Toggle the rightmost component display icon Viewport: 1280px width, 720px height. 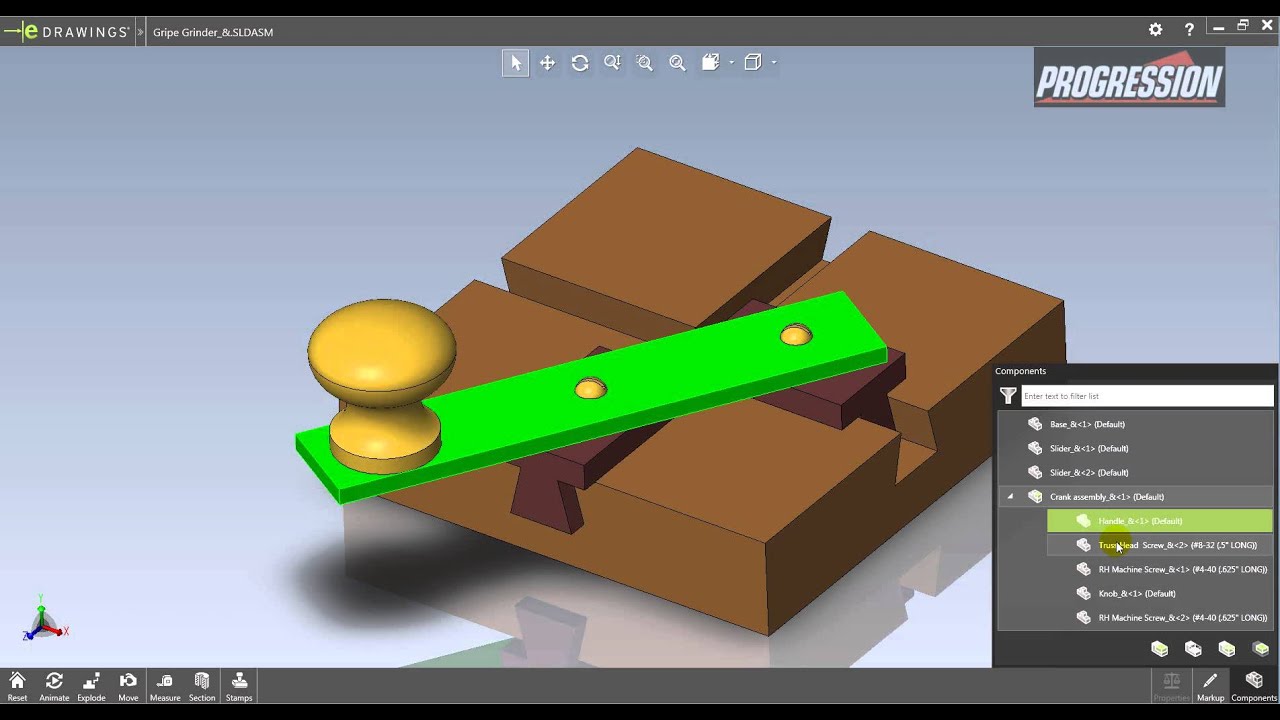pos(1261,649)
